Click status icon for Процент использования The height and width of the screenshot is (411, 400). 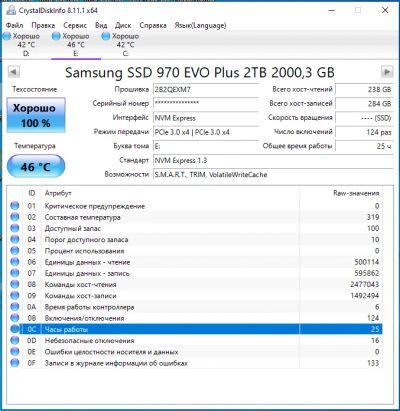15,251
